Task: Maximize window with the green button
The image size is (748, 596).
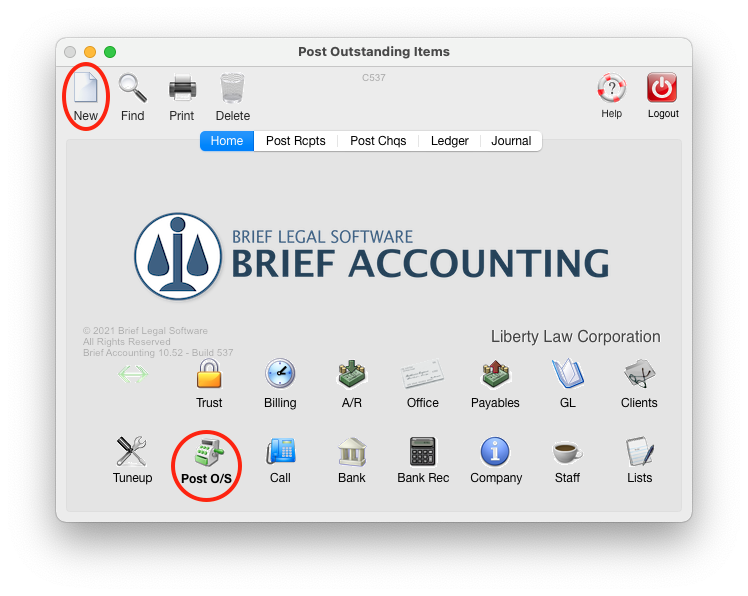Action: 110,52
